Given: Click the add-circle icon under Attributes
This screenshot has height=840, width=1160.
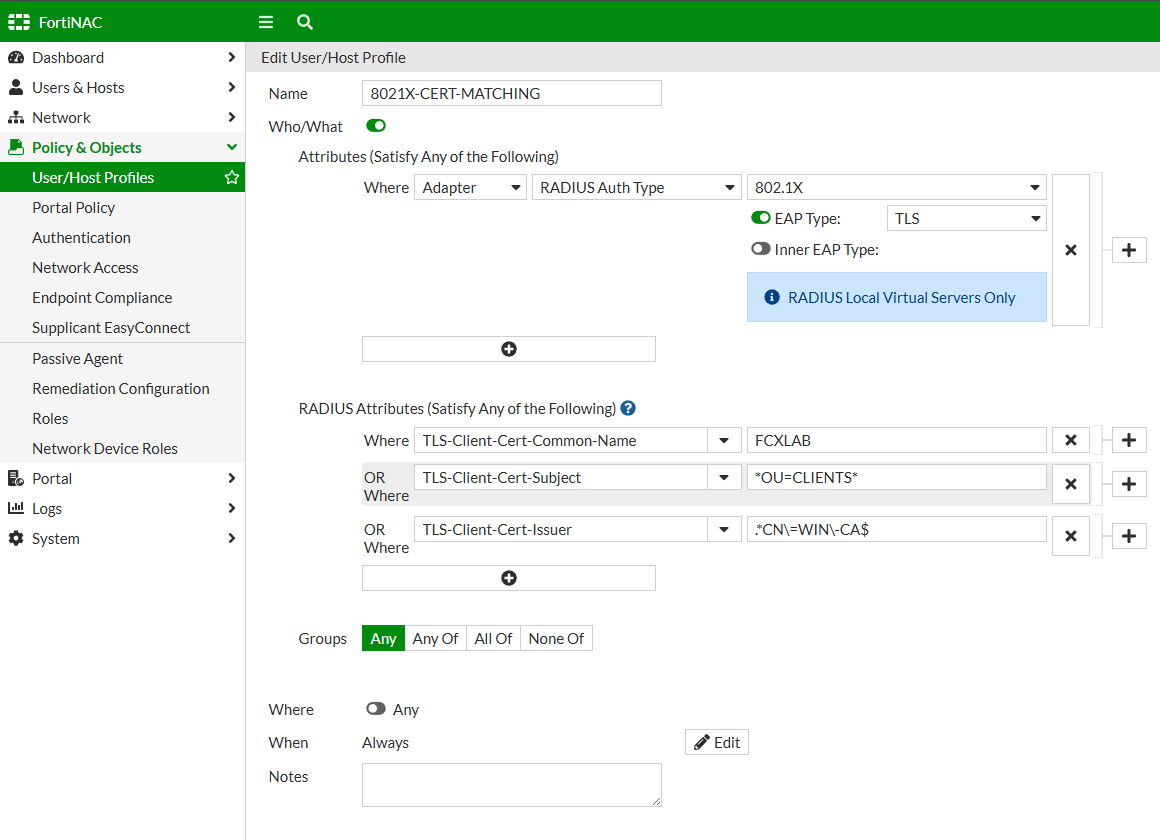Looking at the screenshot, I should point(509,349).
